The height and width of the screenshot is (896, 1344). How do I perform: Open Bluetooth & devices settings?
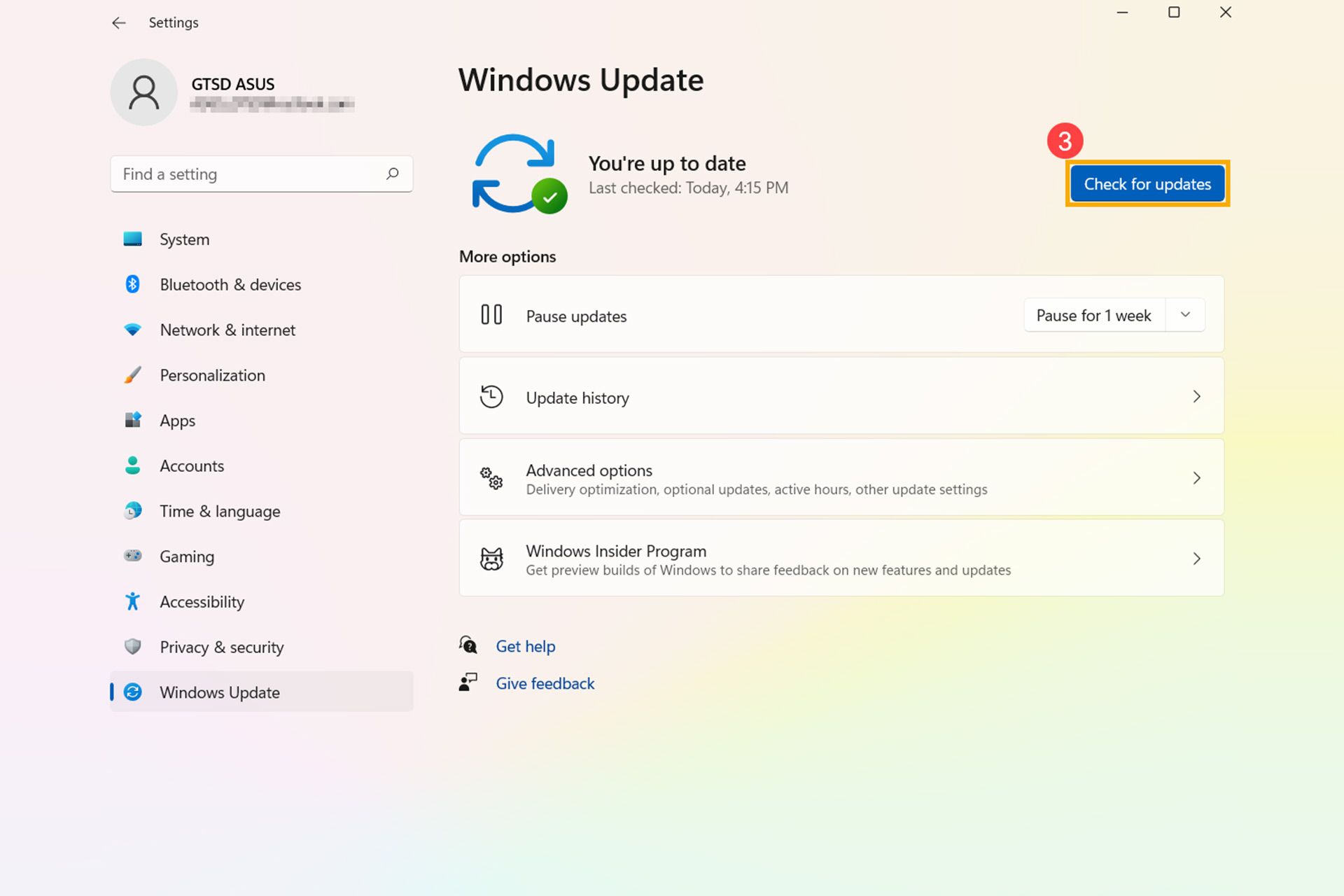[133, 284]
